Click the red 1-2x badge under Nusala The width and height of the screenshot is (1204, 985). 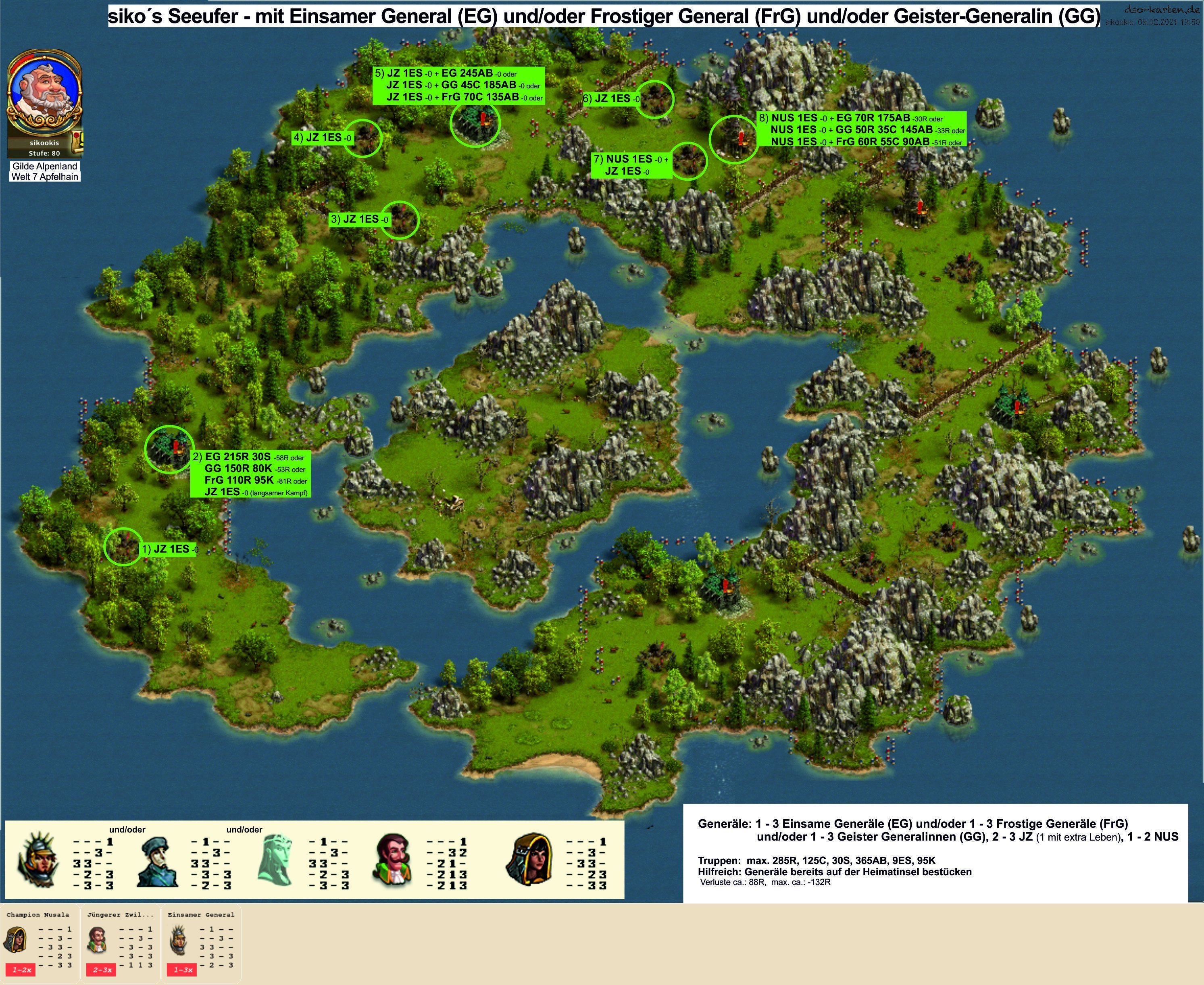point(21,970)
